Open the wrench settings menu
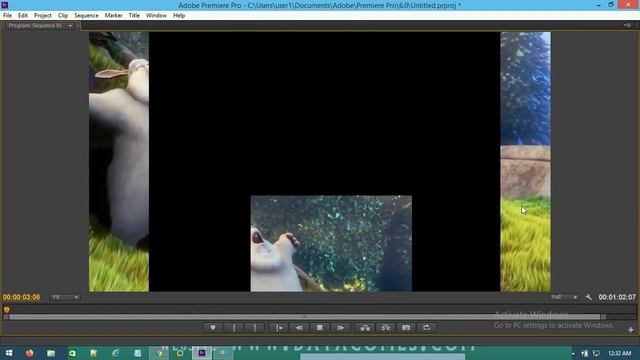Image resolution: width=640 pixels, height=360 pixels. [x=589, y=297]
